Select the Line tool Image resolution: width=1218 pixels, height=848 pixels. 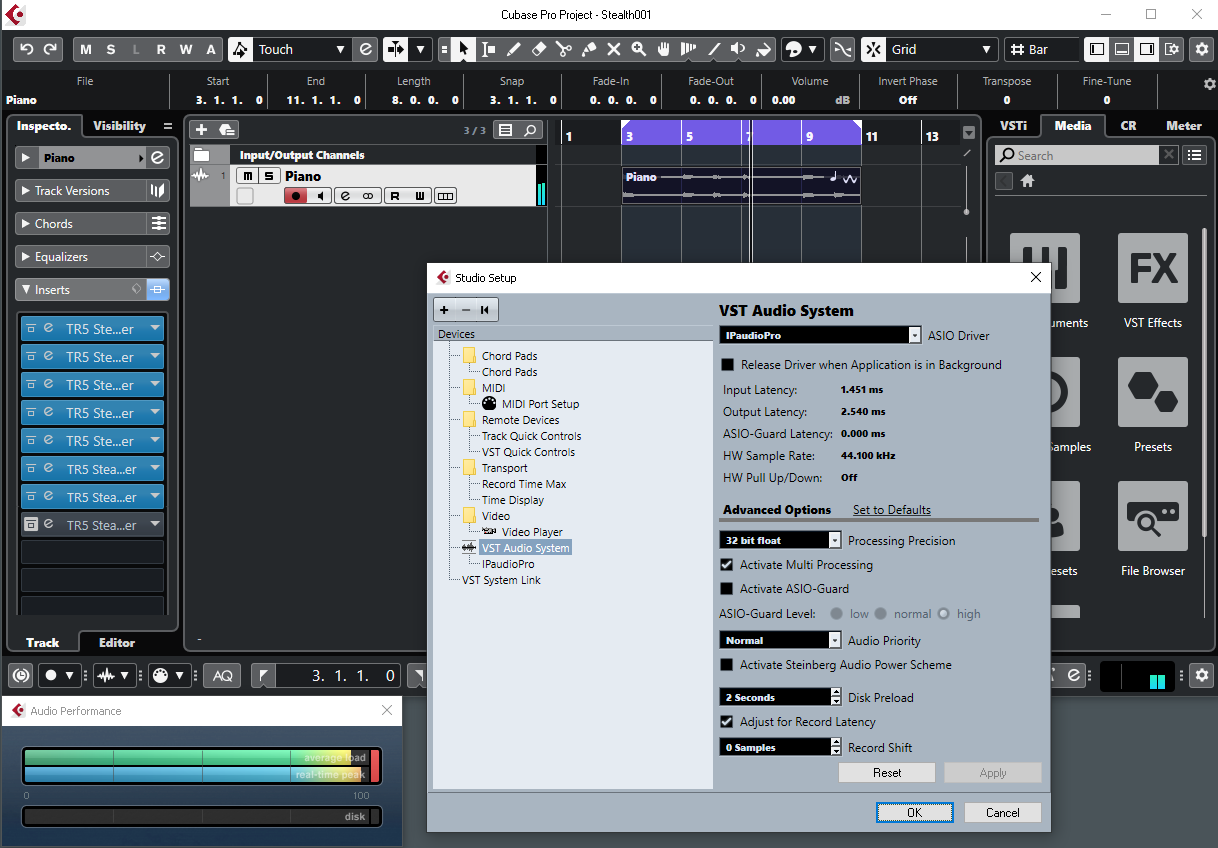pyautogui.click(x=714, y=49)
